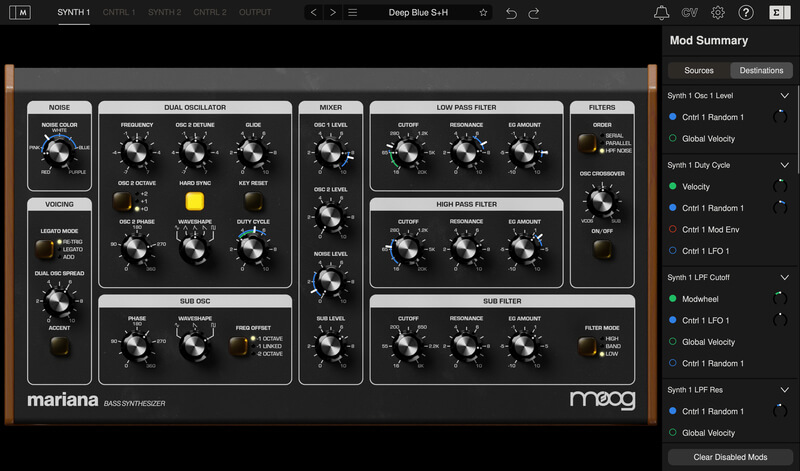Toggle Mod Summary sigma panel icon
Viewport: 800px width, 471px height.
click(x=780, y=12)
